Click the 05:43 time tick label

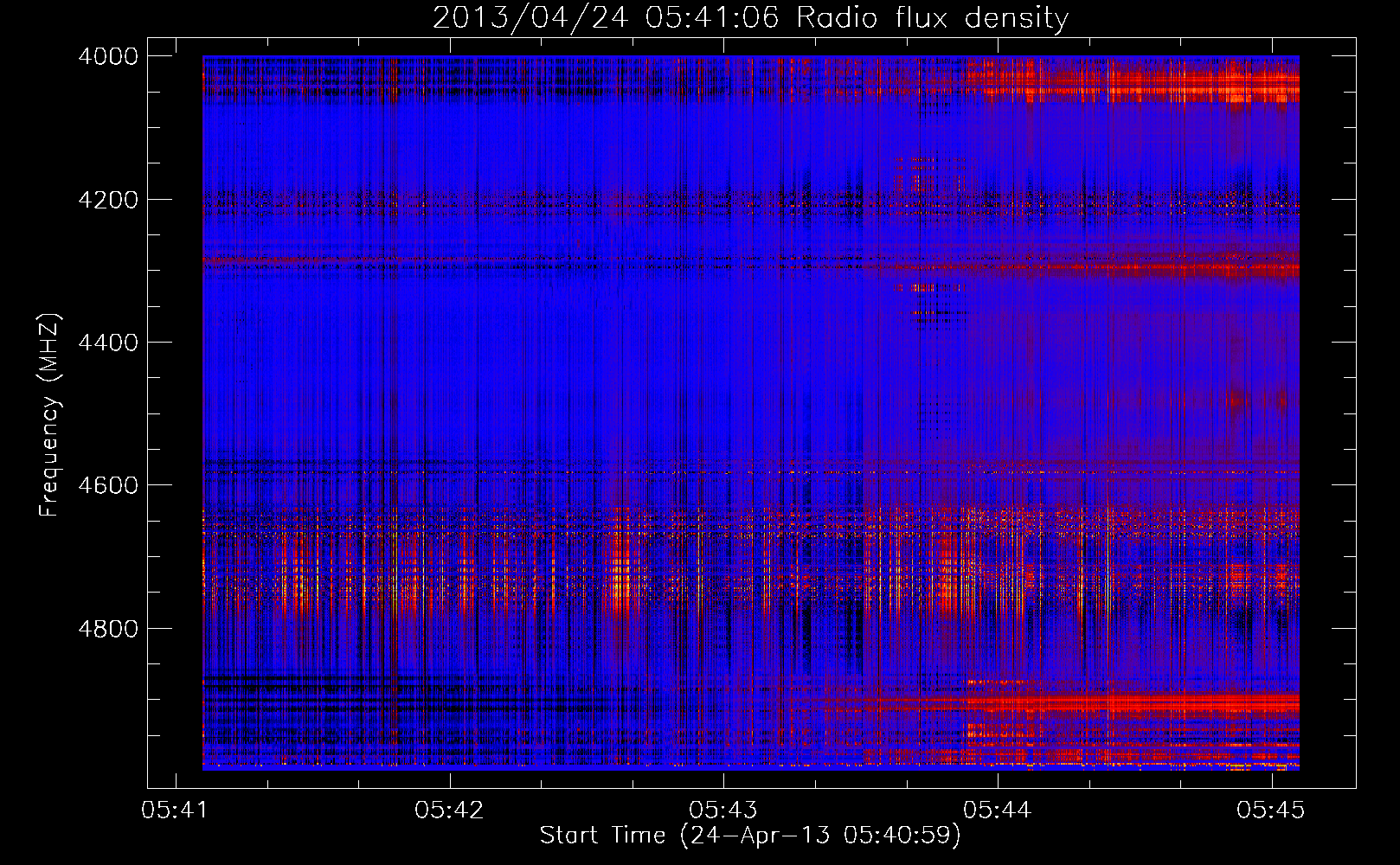coord(723,810)
